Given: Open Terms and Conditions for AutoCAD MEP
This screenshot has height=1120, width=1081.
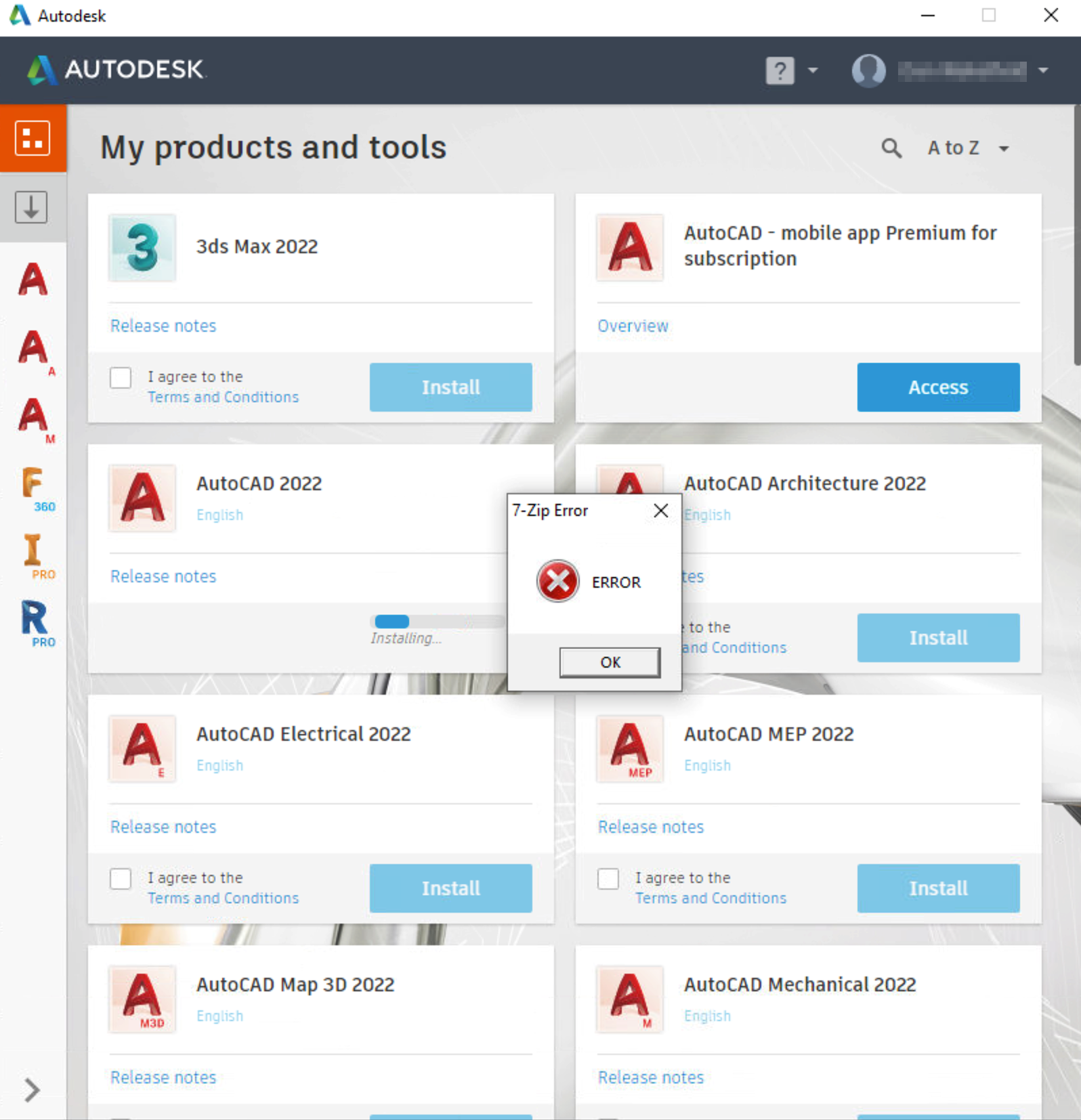Looking at the screenshot, I should point(711,898).
